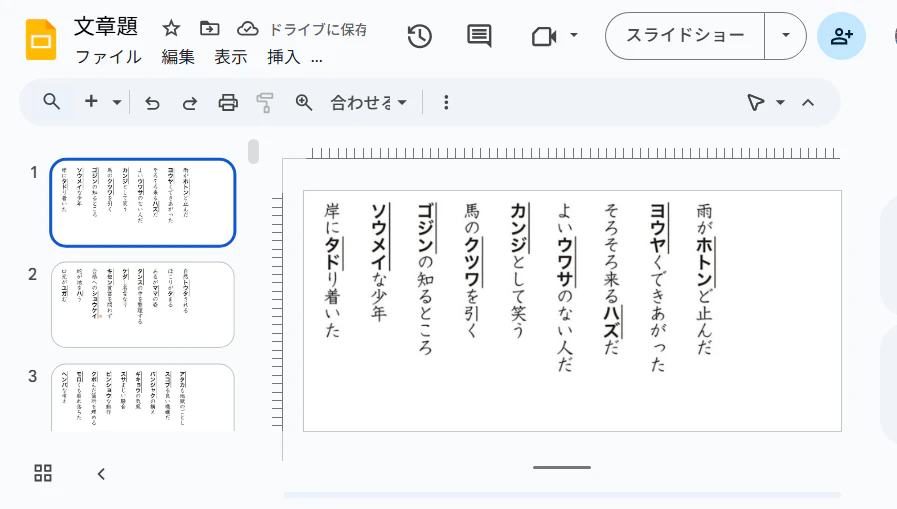Image resolution: width=897 pixels, height=509 pixels.
Task: Expand the new slide layout dropdown arrow
Action: [117, 103]
